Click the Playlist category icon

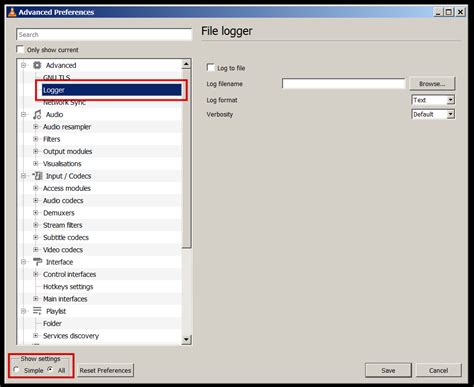[x=37, y=311]
